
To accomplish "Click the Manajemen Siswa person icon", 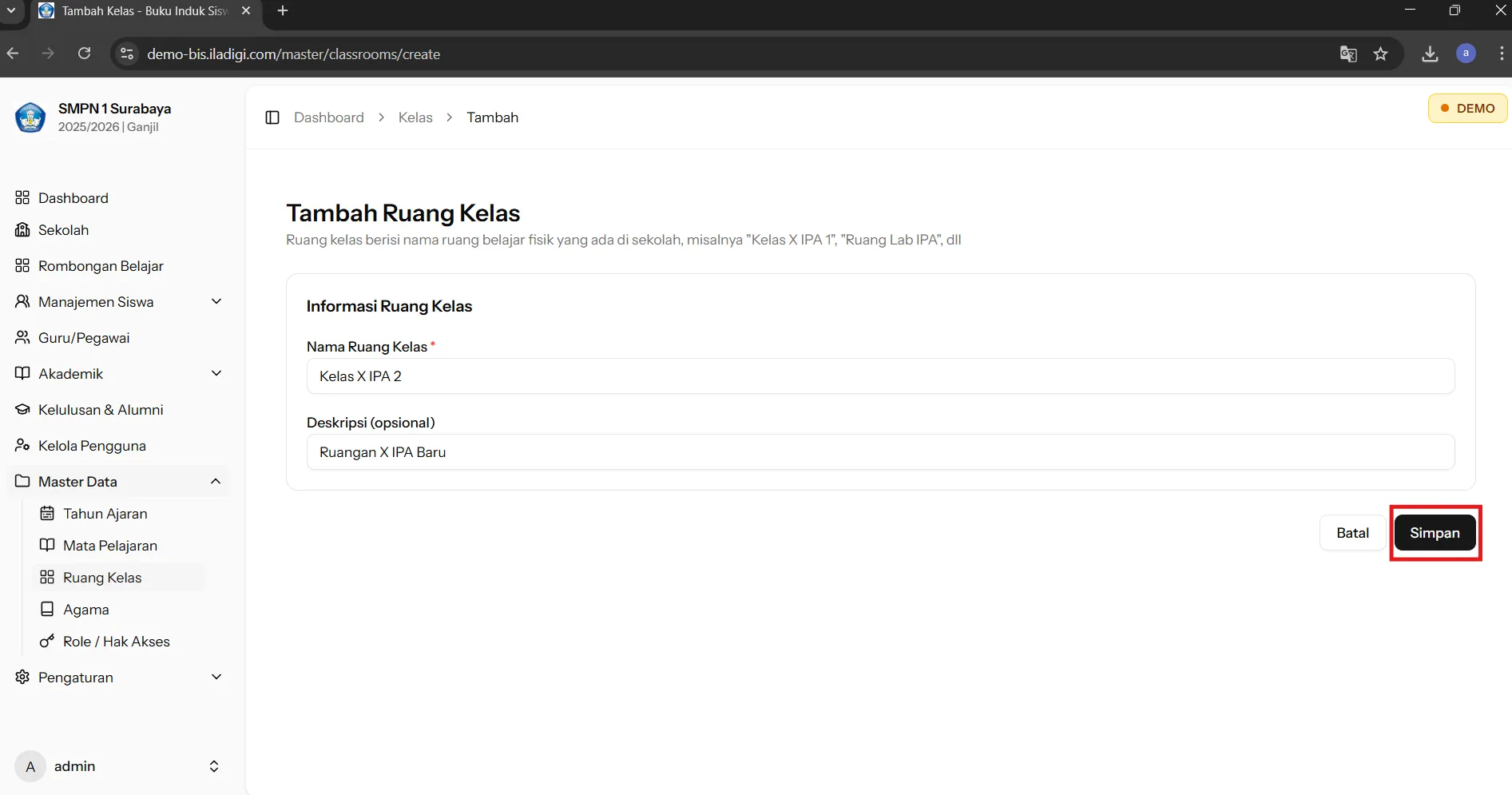I will coord(22,301).
